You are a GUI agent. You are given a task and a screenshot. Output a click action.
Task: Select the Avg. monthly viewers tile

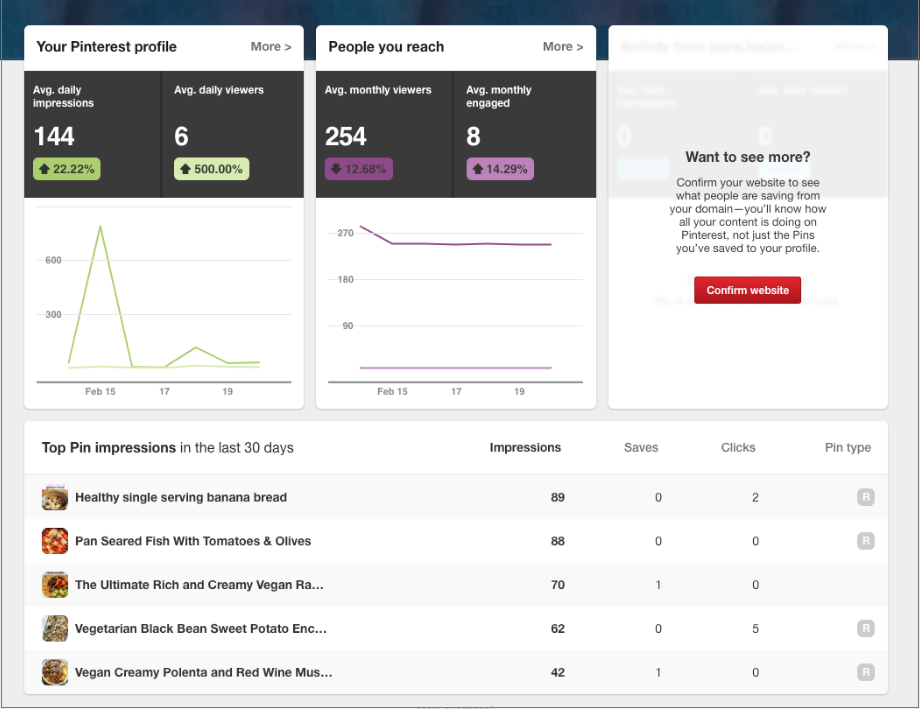tap(384, 134)
